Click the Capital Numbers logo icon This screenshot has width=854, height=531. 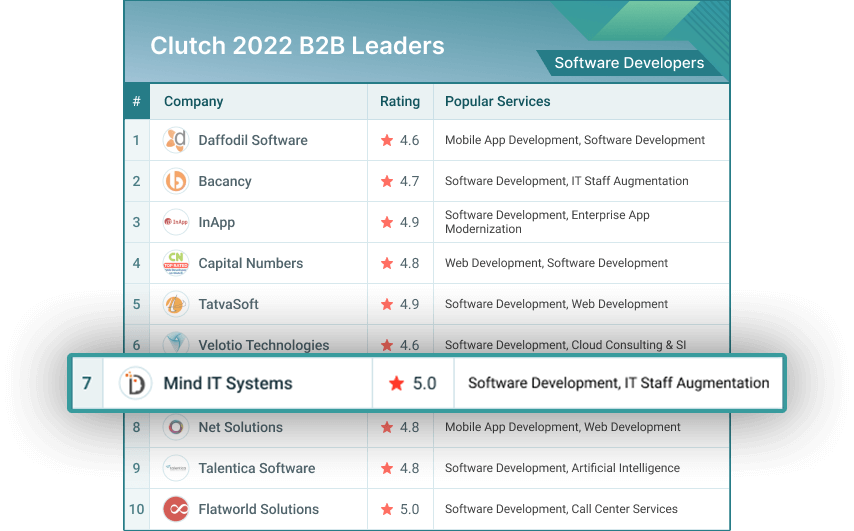176,263
